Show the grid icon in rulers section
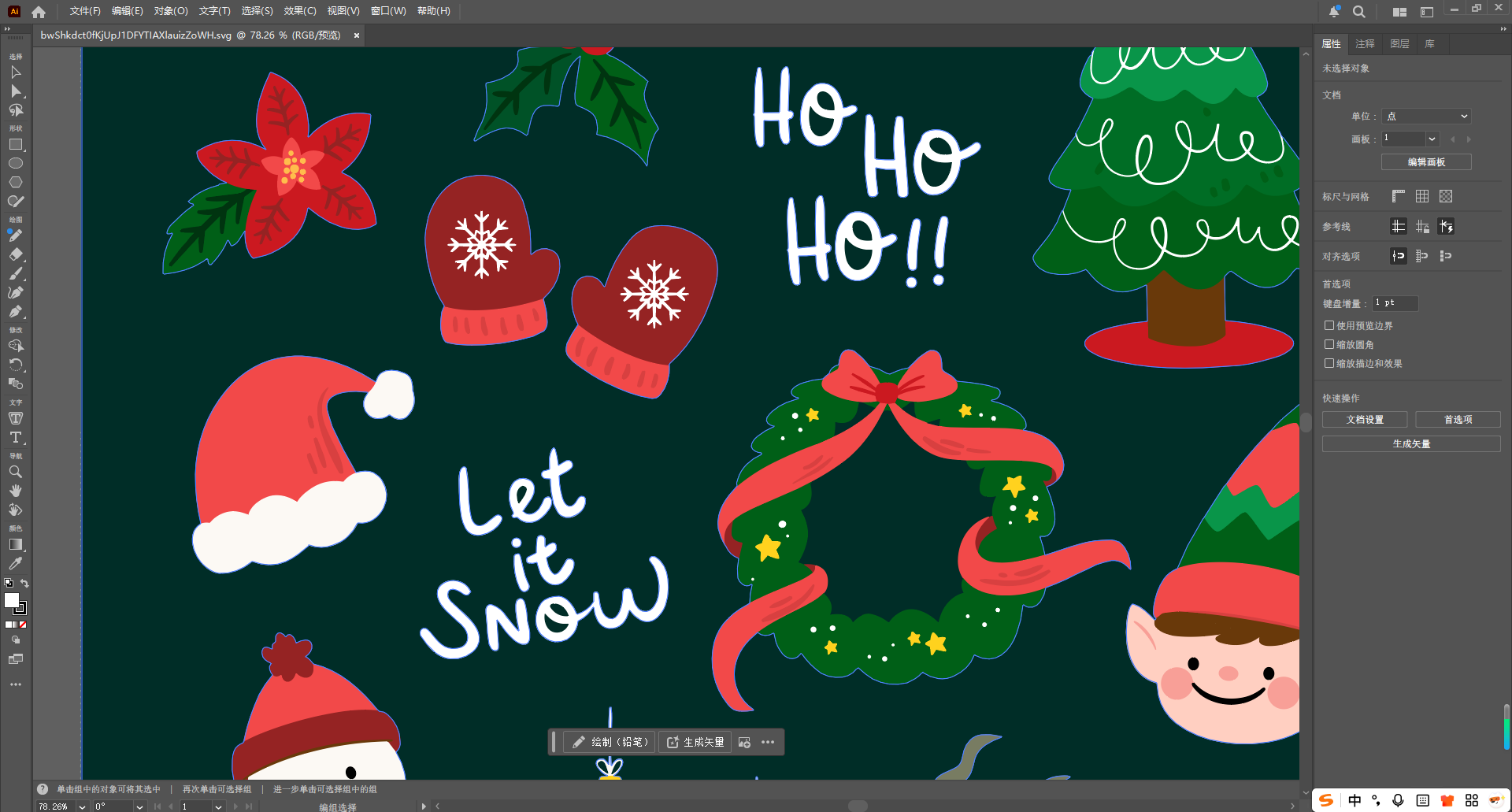This screenshot has height=812, width=1512. pos(1421,196)
